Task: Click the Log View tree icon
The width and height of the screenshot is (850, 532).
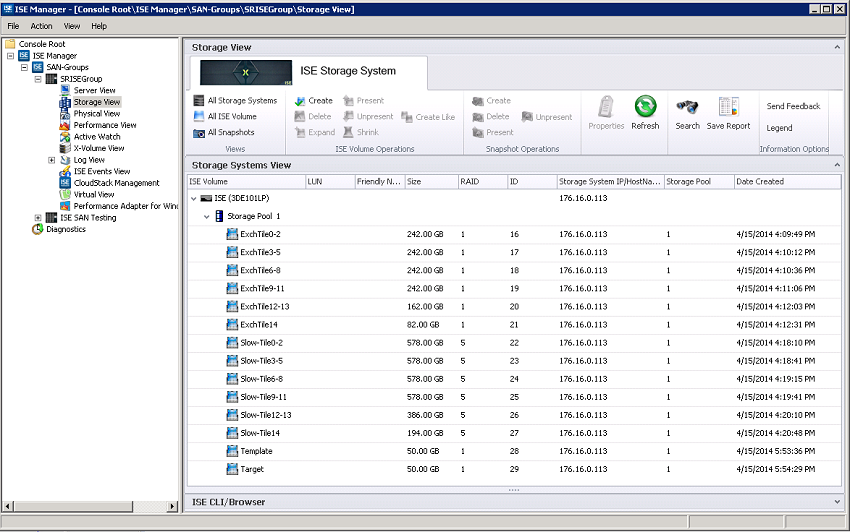Action: click(x=65, y=160)
